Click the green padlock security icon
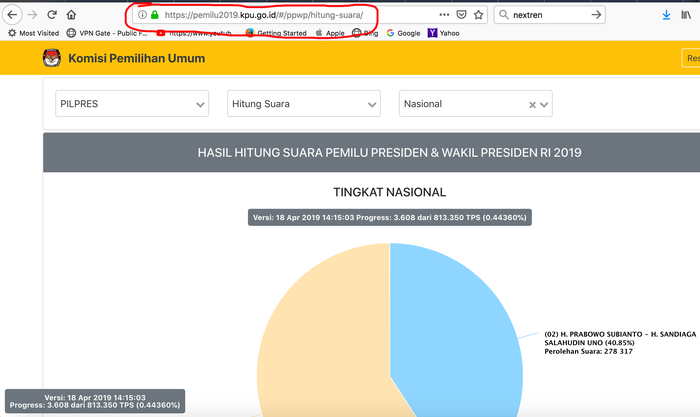The image size is (700, 417). (x=154, y=15)
